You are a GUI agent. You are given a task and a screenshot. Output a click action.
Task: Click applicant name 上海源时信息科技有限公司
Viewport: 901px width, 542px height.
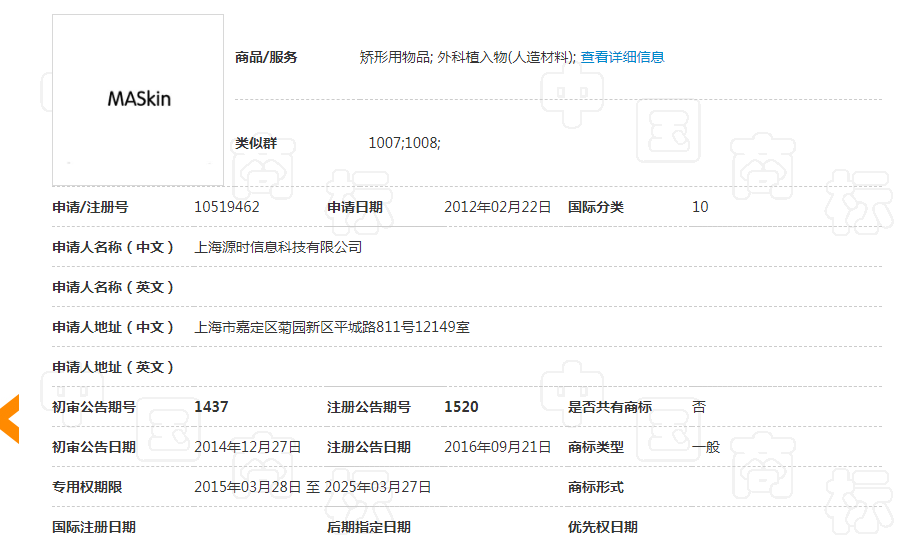click(x=278, y=247)
